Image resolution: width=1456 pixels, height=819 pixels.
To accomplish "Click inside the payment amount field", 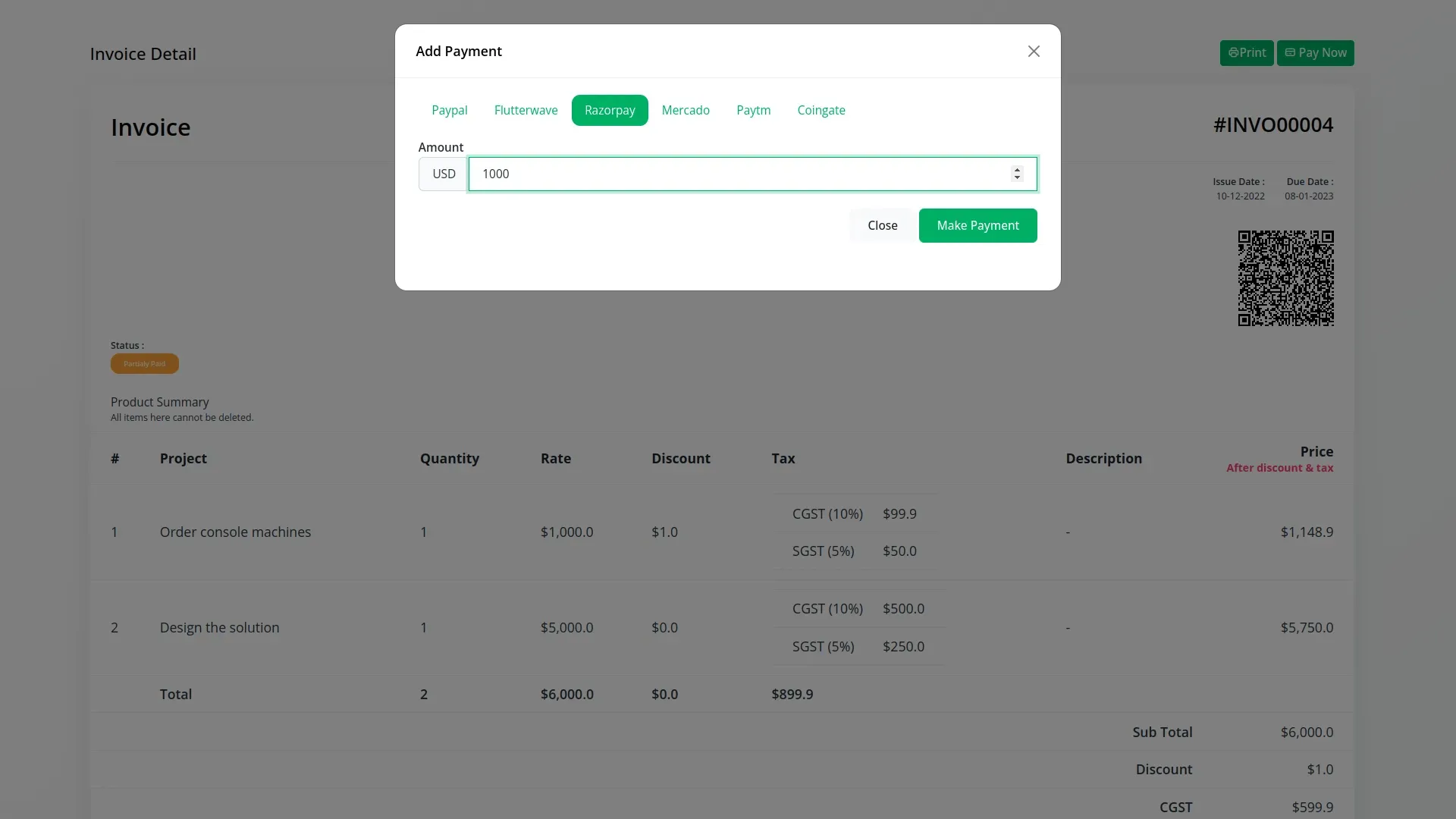I will pos(682,174).
